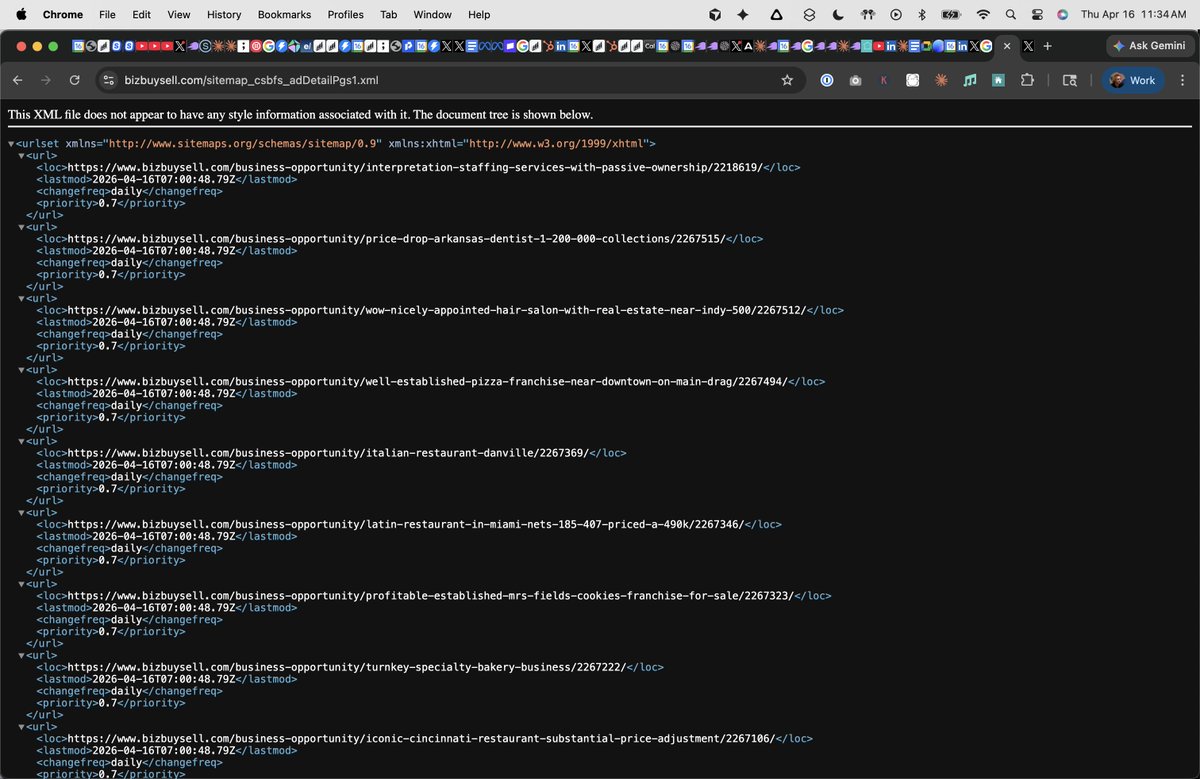Open the Chrome three-dot menu
Viewport: 1200px width, 779px height.
pyautogui.click(x=1182, y=80)
